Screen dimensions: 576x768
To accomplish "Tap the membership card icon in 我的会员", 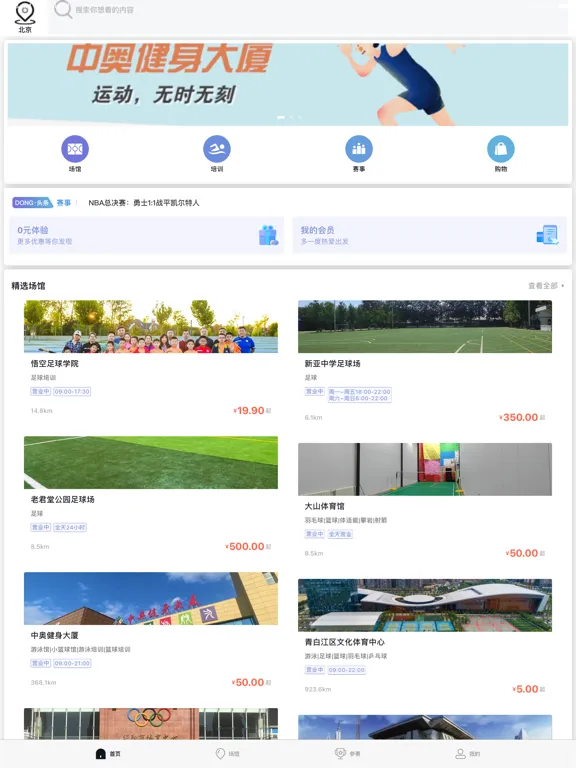I will pyautogui.click(x=548, y=235).
